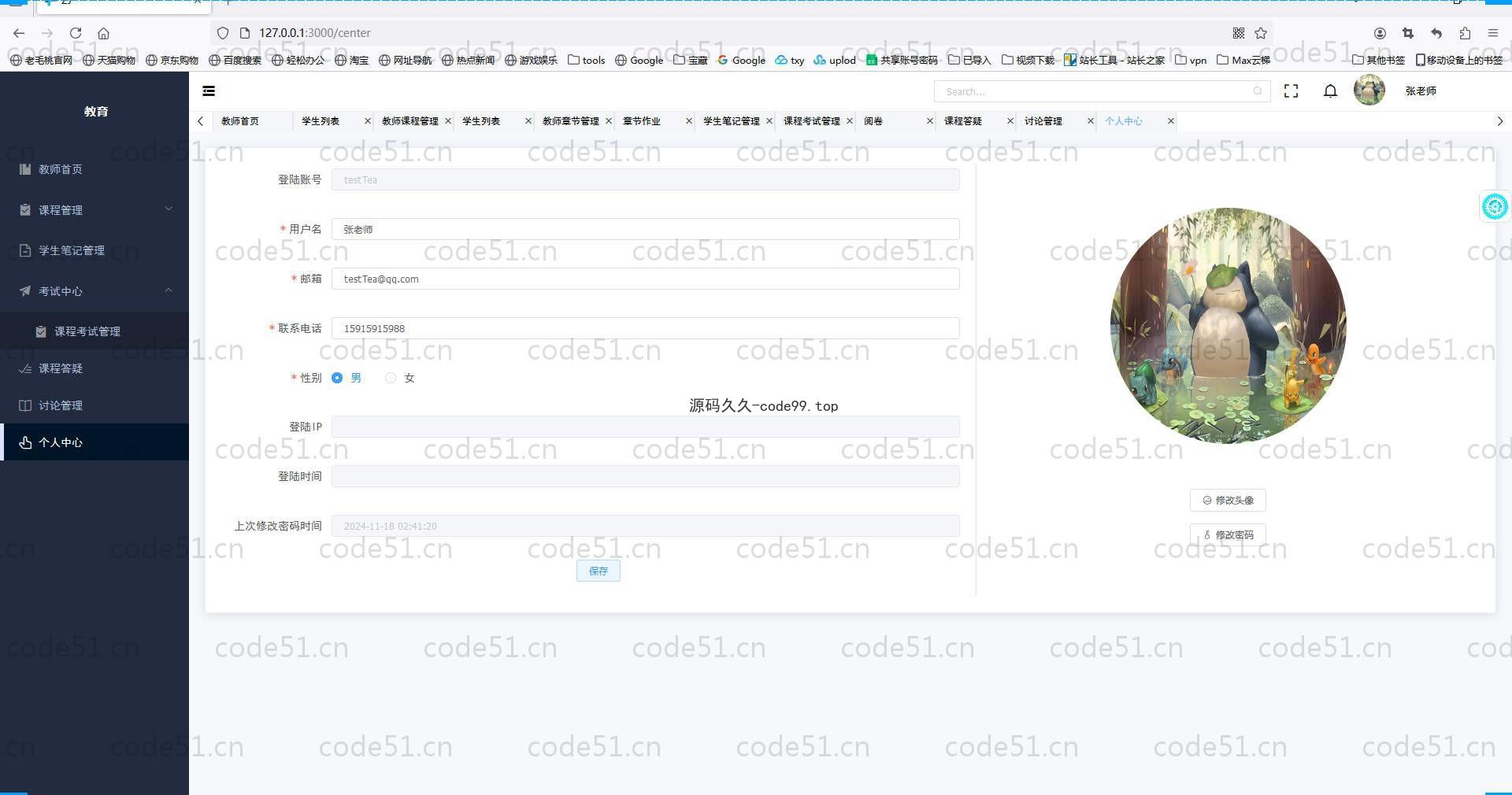Open vpn bookmark folder
1512x795 pixels.
click(1191, 60)
